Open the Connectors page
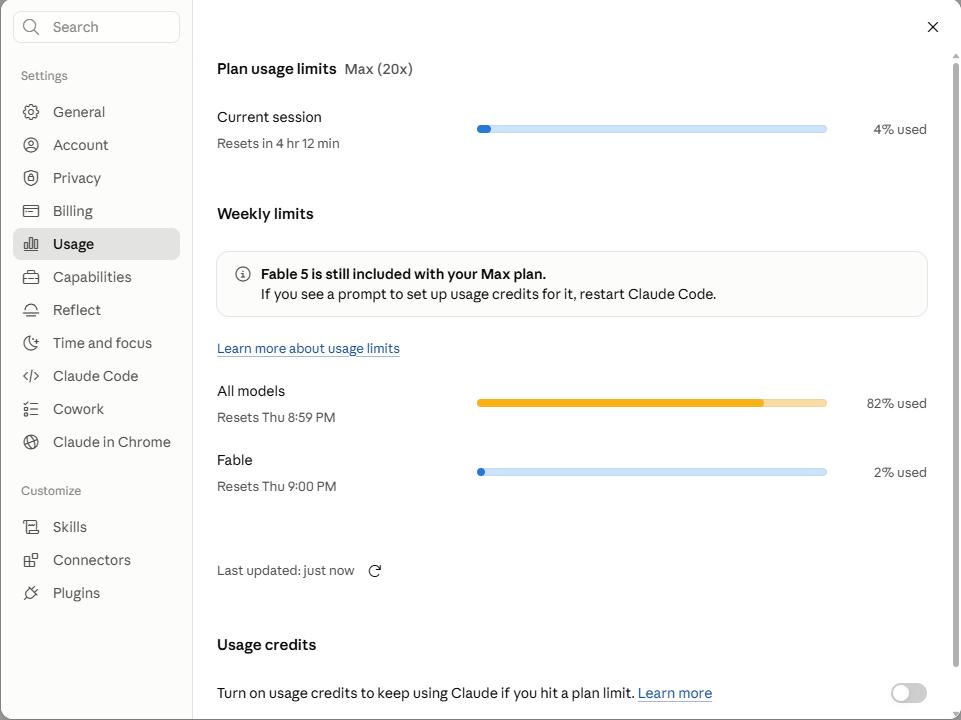 [96, 560]
